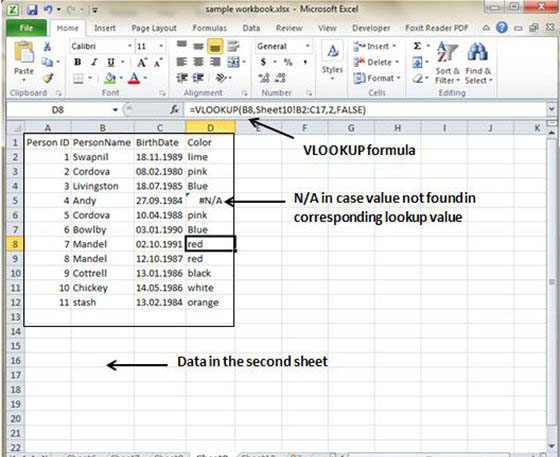This screenshot has height=457, width=560.
Task: Apply the Fill Color bucket
Action: click(110, 78)
